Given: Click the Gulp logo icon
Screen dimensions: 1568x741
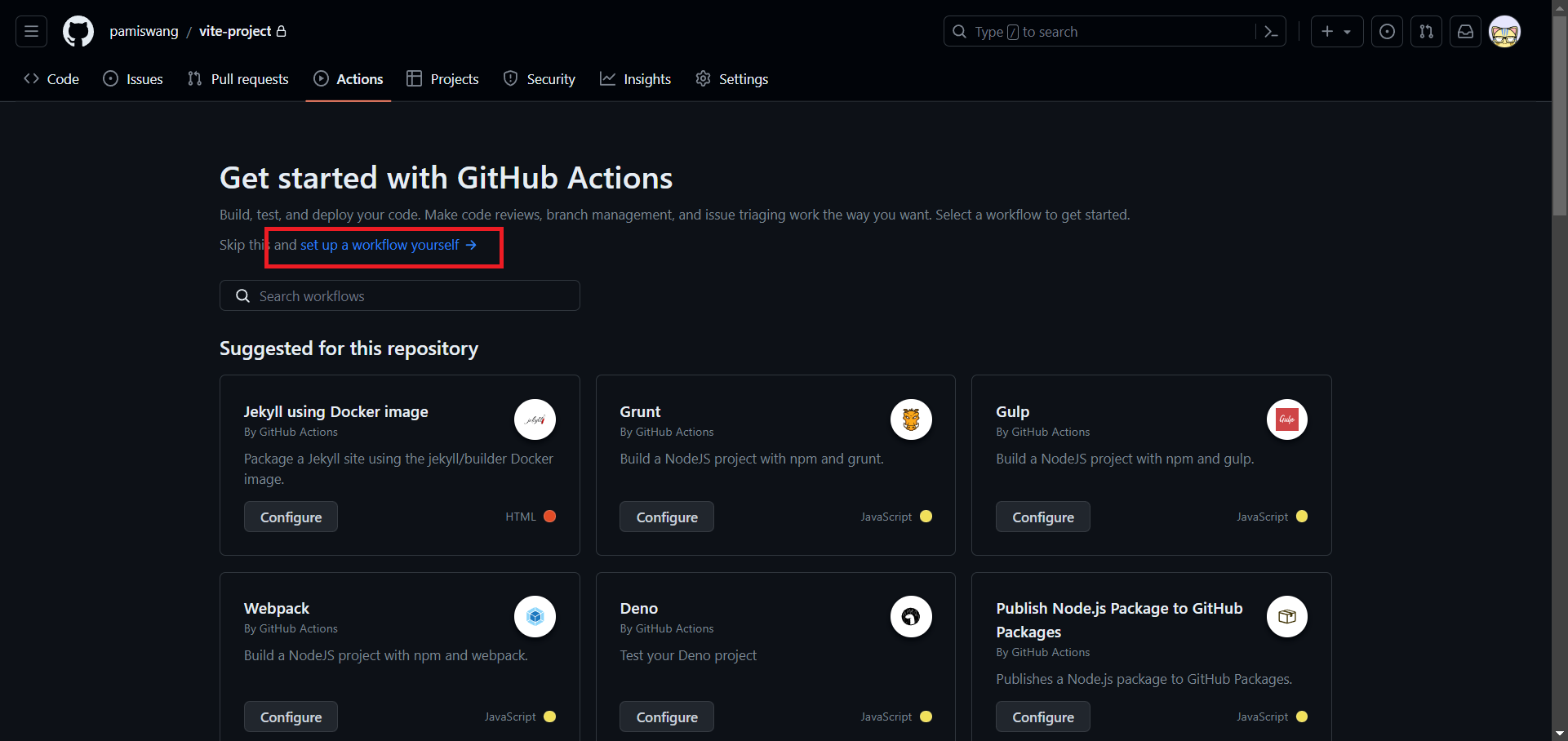Looking at the screenshot, I should coord(1287,419).
